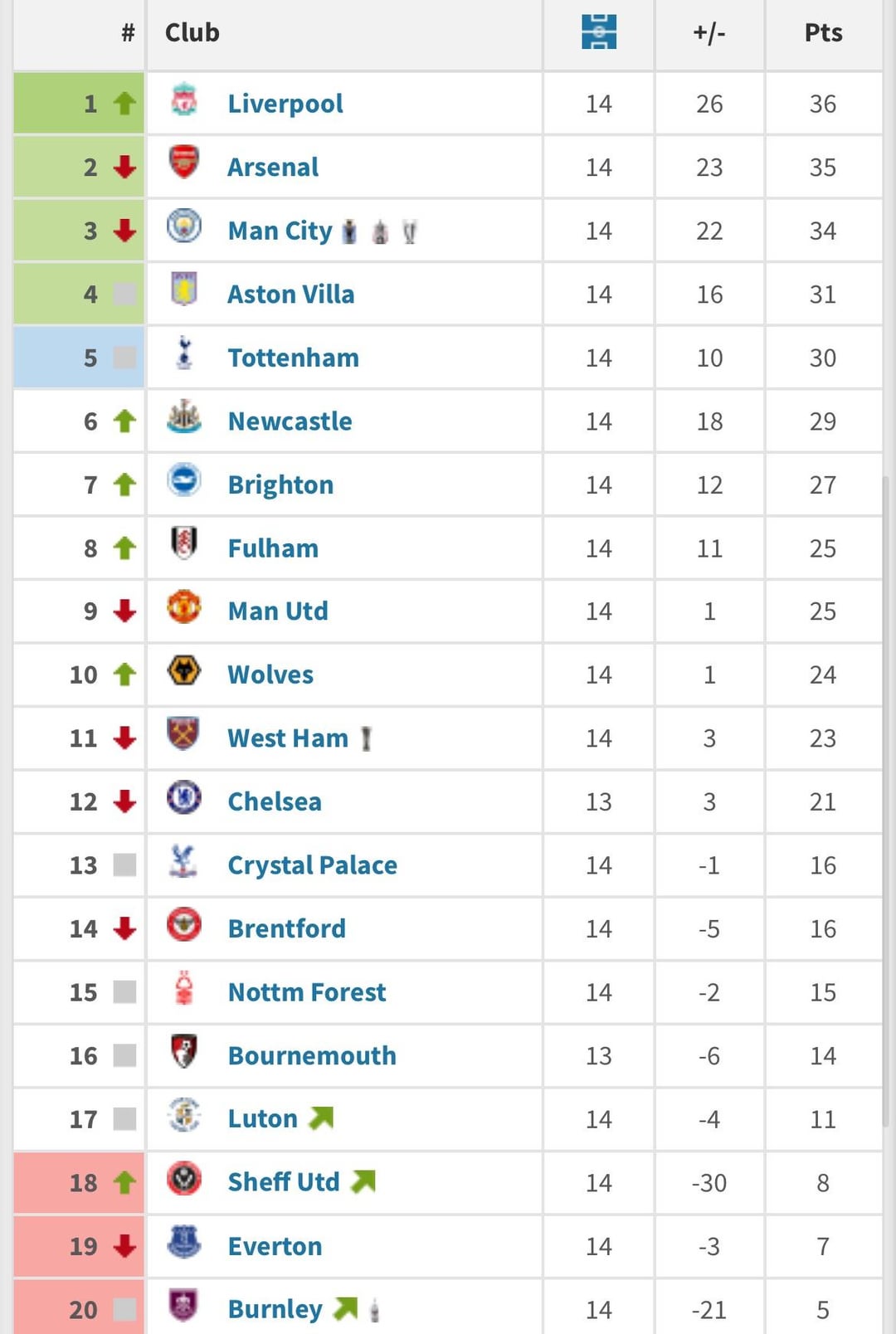The width and height of the screenshot is (896, 1334).
Task: Sort by the Club column header
Action: pos(192,32)
